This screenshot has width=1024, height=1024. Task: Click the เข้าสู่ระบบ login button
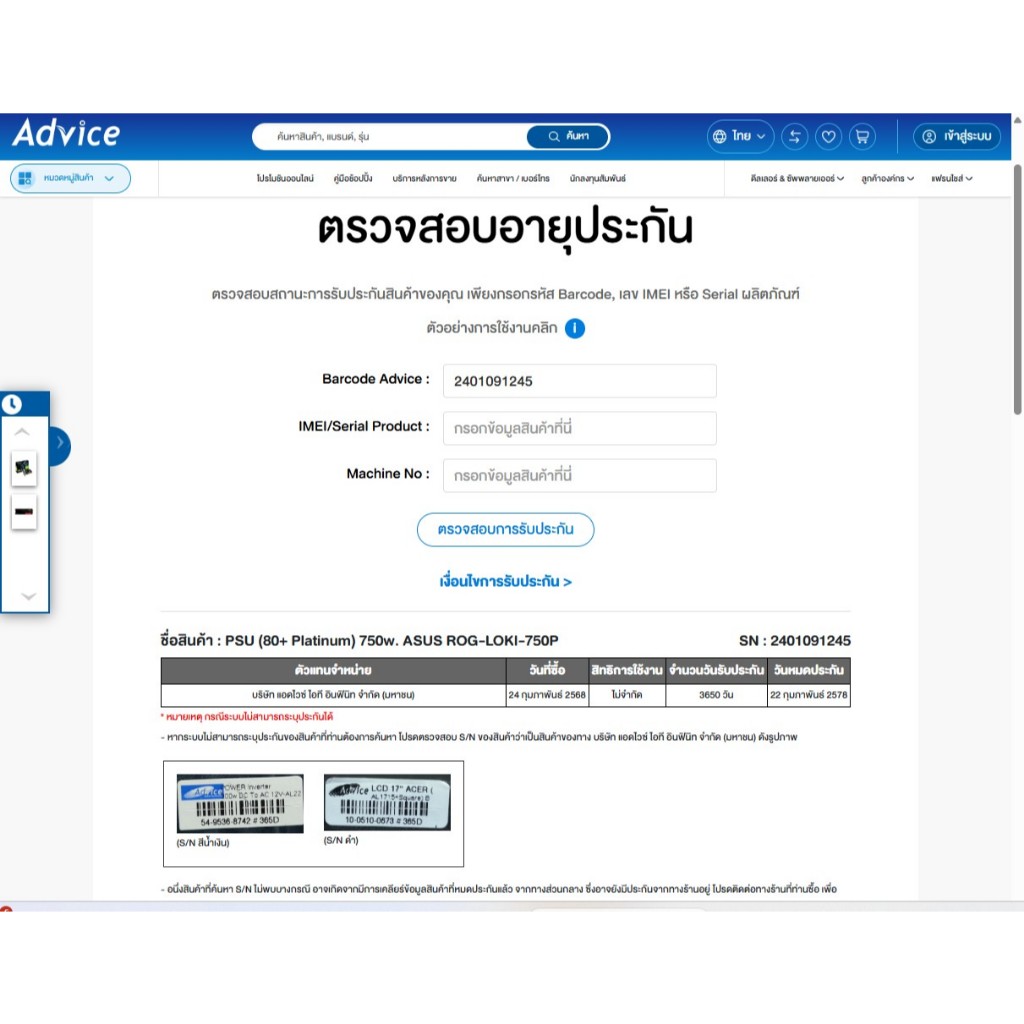pos(957,136)
